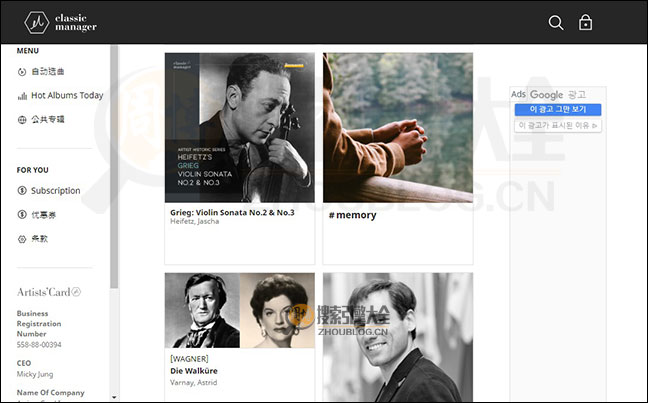Open the Artists'Card link
This screenshot has height=403, width=648.
pos(49,292)
